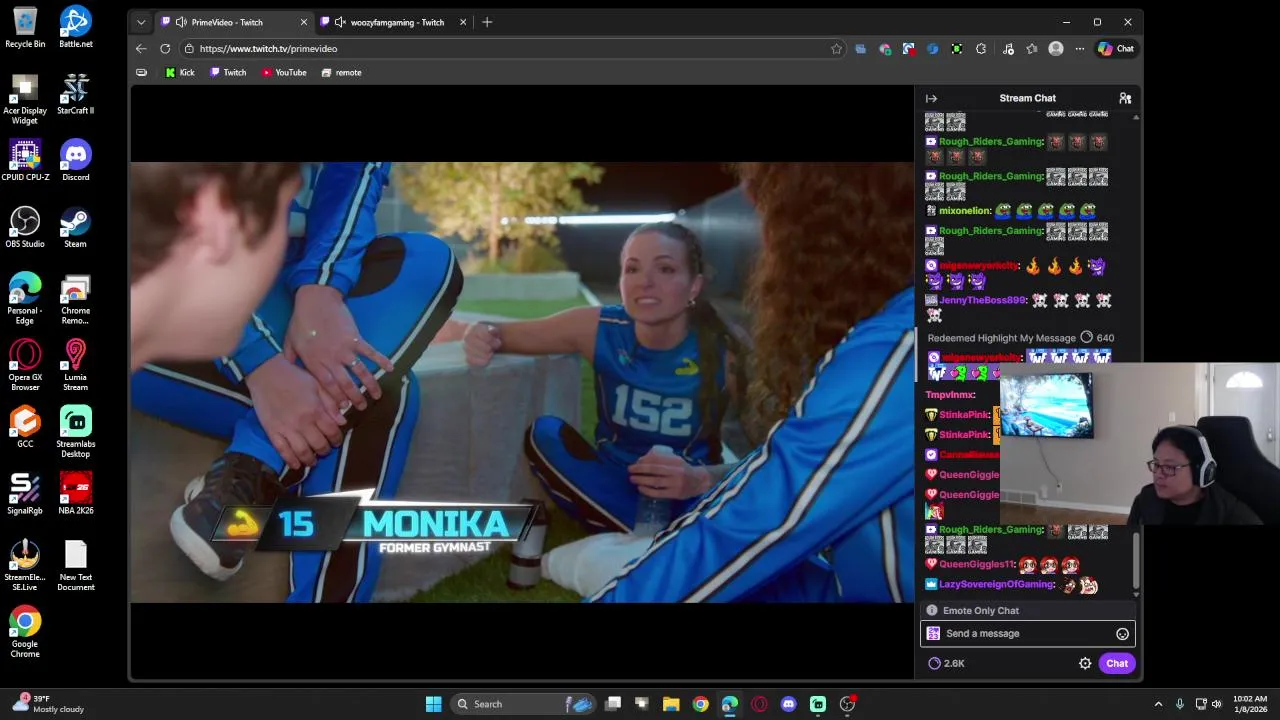Open the workspaces icon on bookmarks bar
Viewport: 1280px width, 720px height.
(x=141, y=73)
